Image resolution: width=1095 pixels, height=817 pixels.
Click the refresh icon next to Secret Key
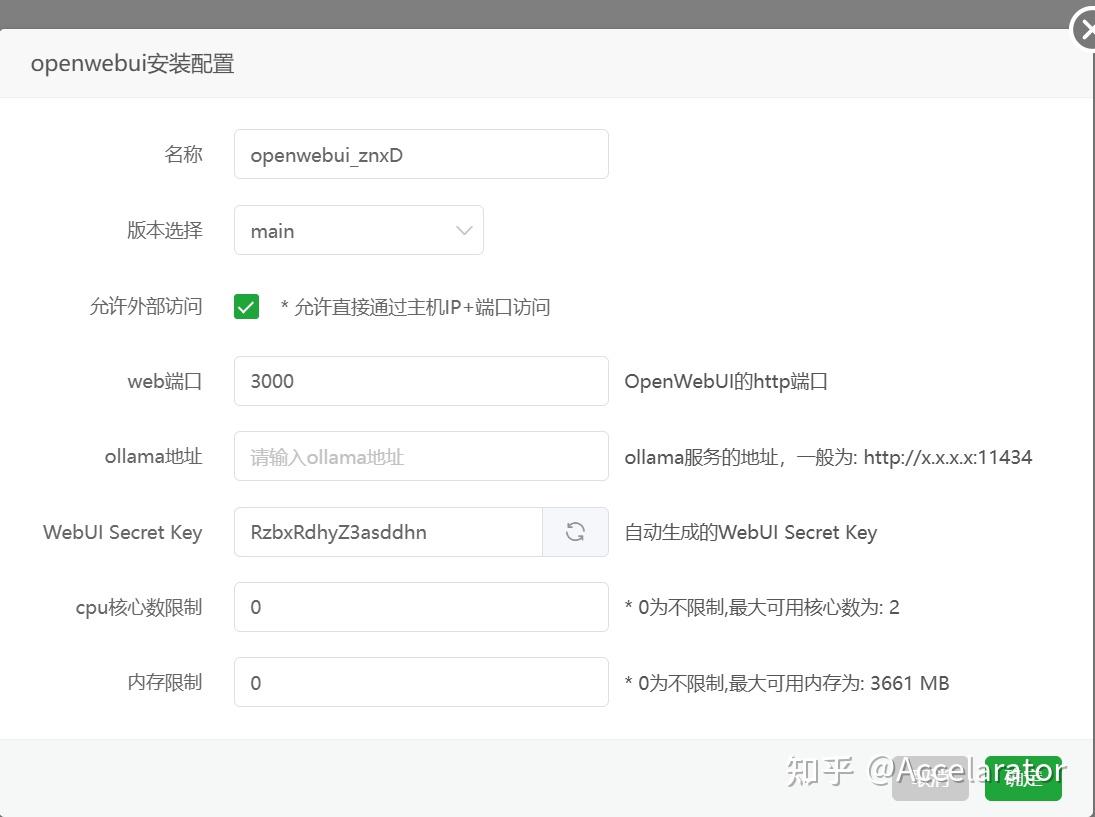575,532
